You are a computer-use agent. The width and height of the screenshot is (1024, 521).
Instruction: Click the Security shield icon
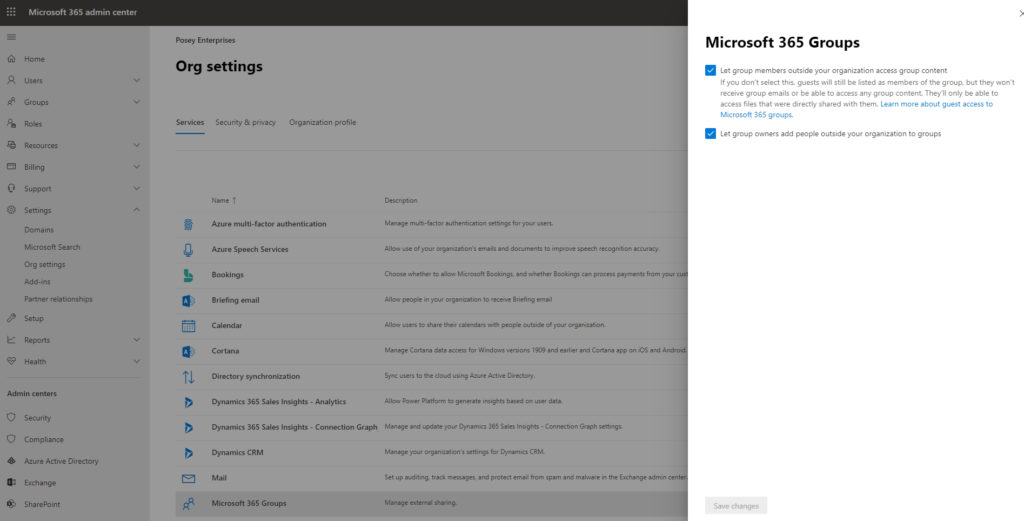[x=11, y=417]
